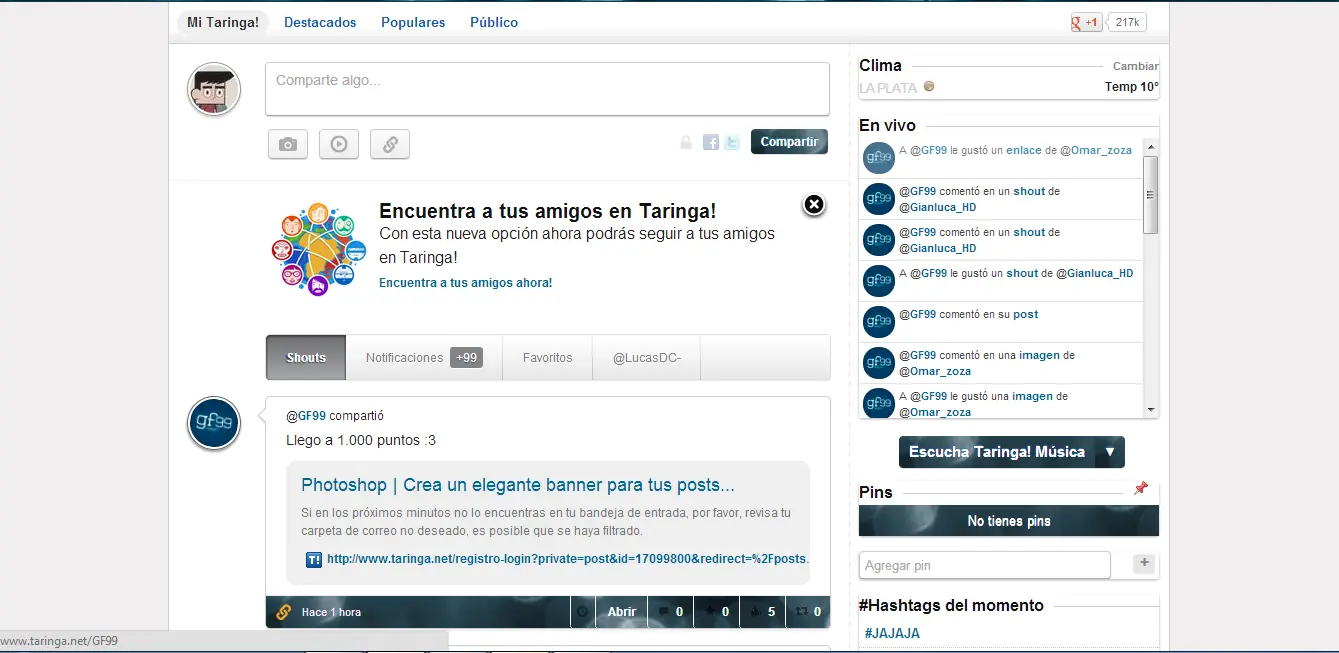
Task: Click in the Comparte algo text box
Action: [547, 89]
